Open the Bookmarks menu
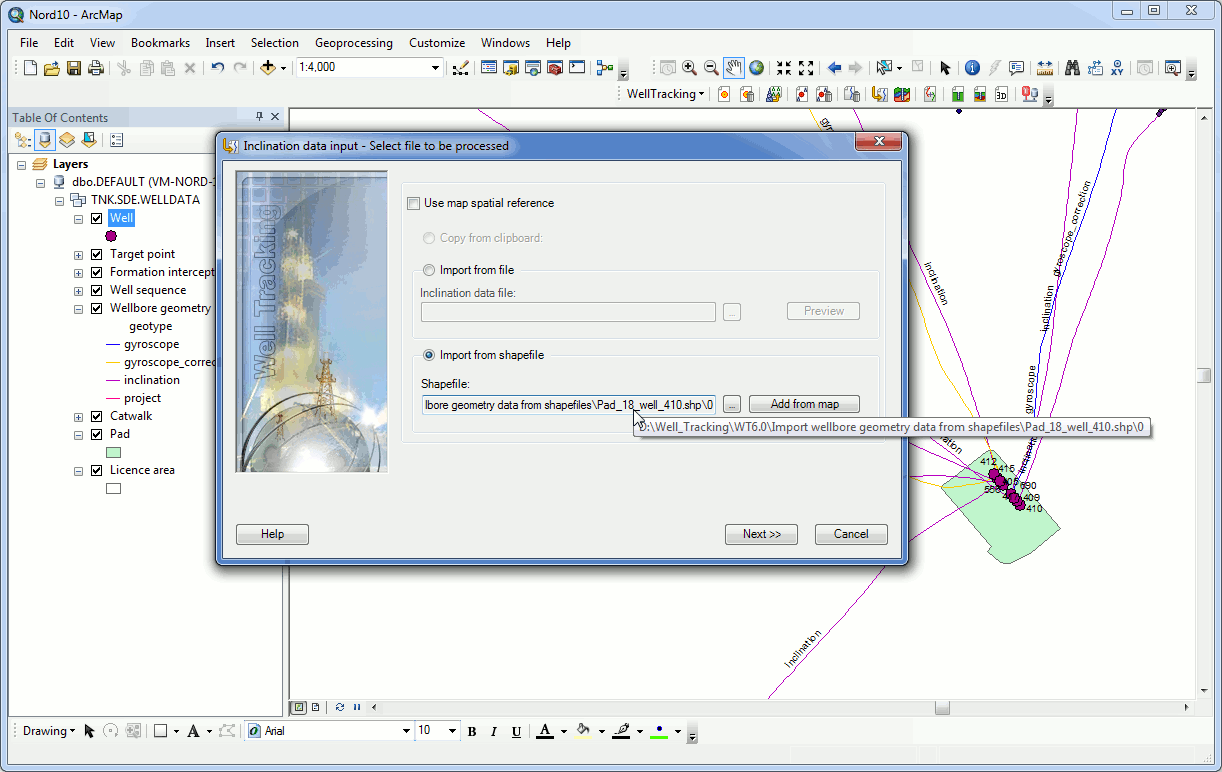The image size is (1222, 772). click(160, 43)
